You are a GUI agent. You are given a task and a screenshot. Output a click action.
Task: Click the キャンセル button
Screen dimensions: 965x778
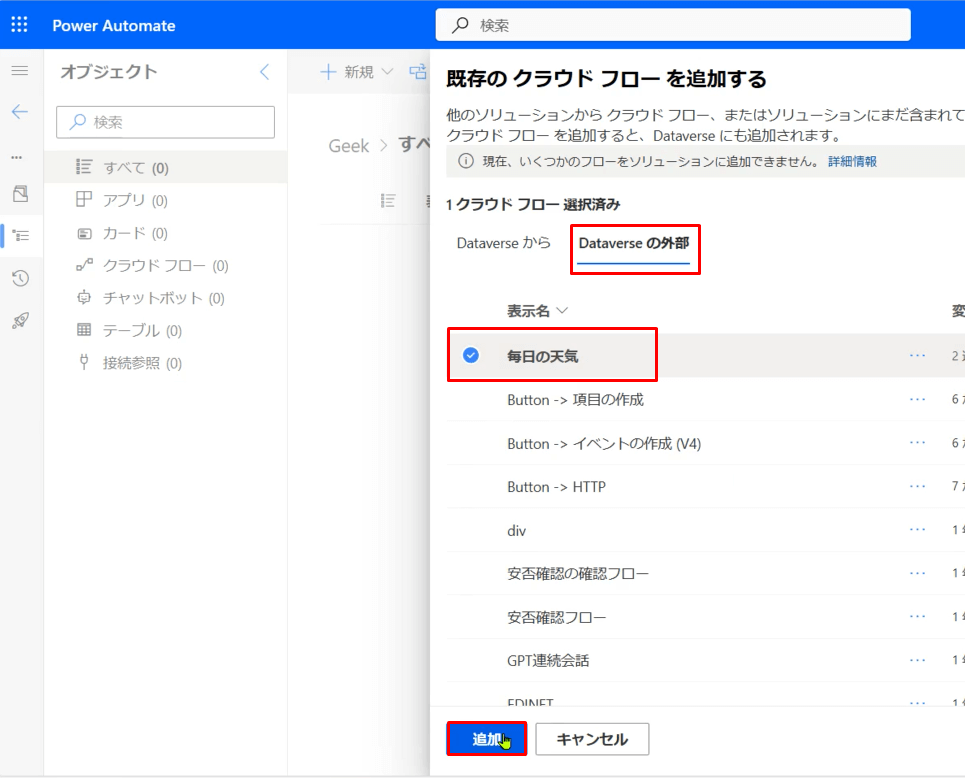click(x=592, y=739)
